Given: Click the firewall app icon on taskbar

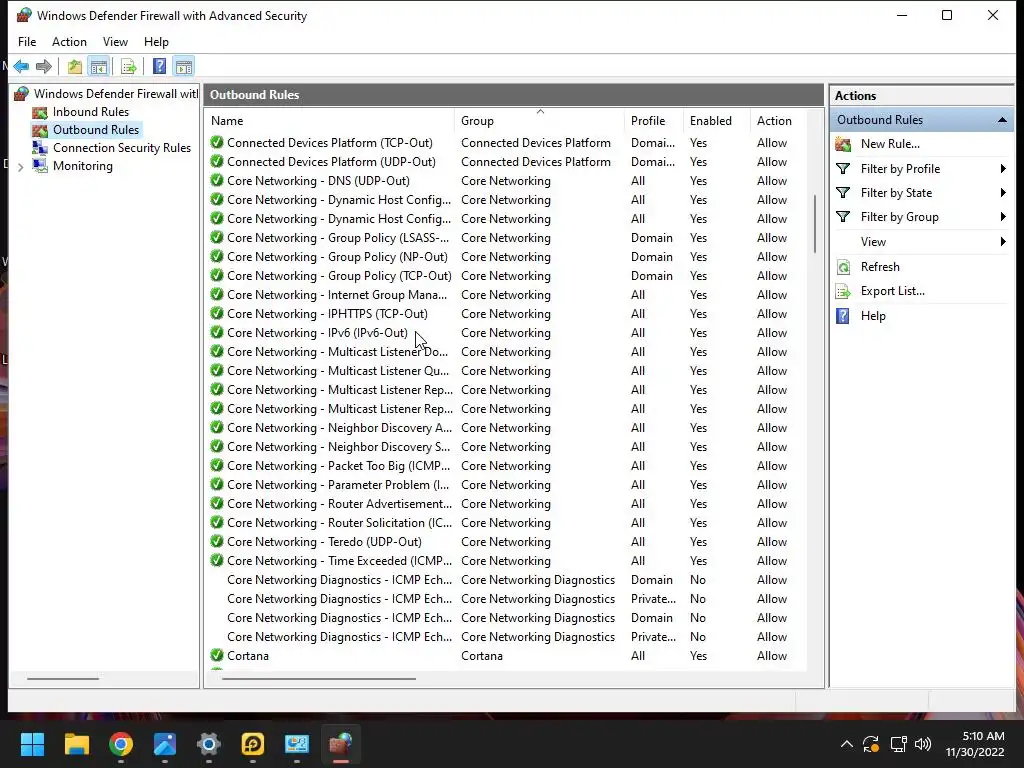Looking at the screenshot, I should [x=340, y=744].
